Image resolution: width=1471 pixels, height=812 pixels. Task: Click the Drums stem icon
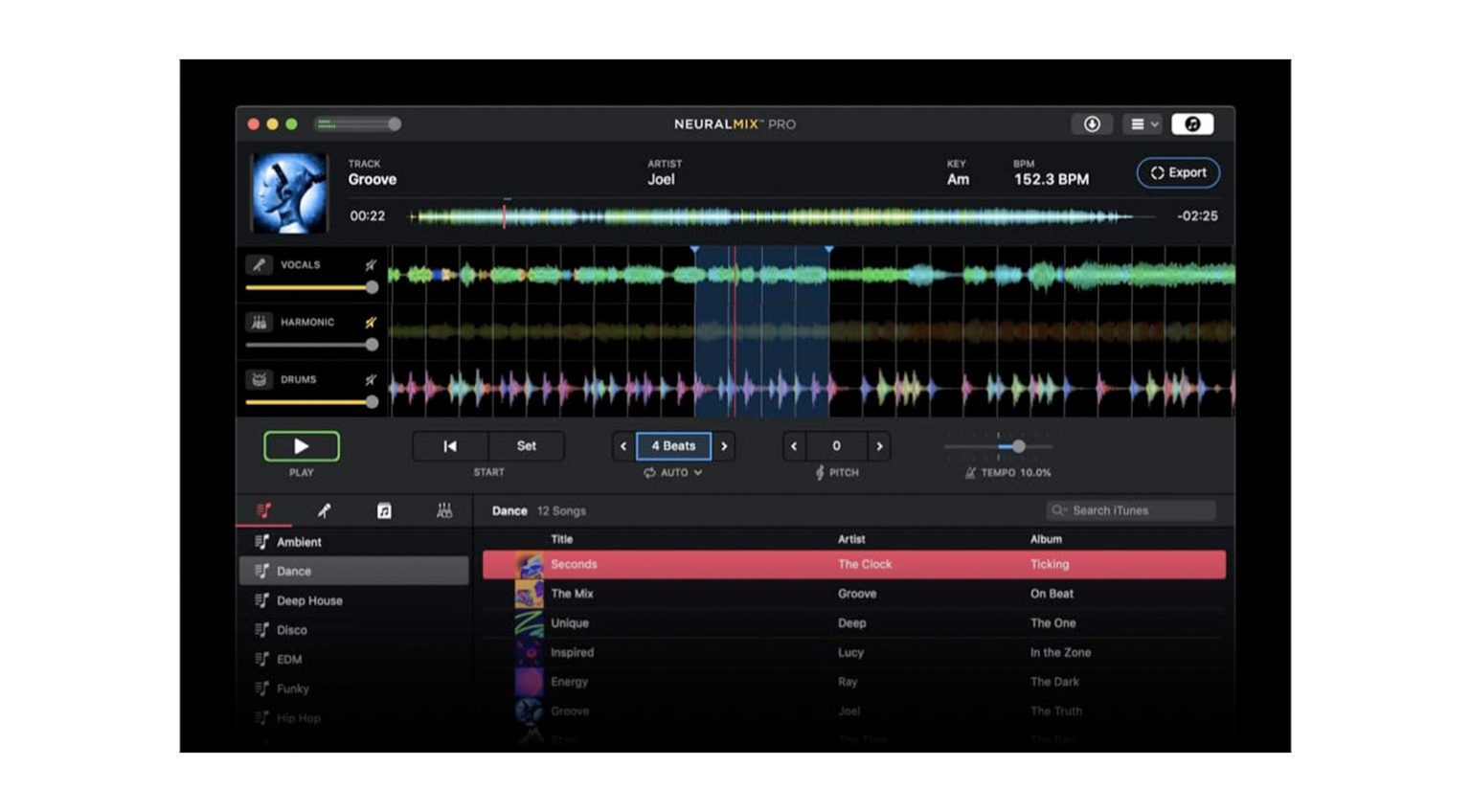click(259, 379)
